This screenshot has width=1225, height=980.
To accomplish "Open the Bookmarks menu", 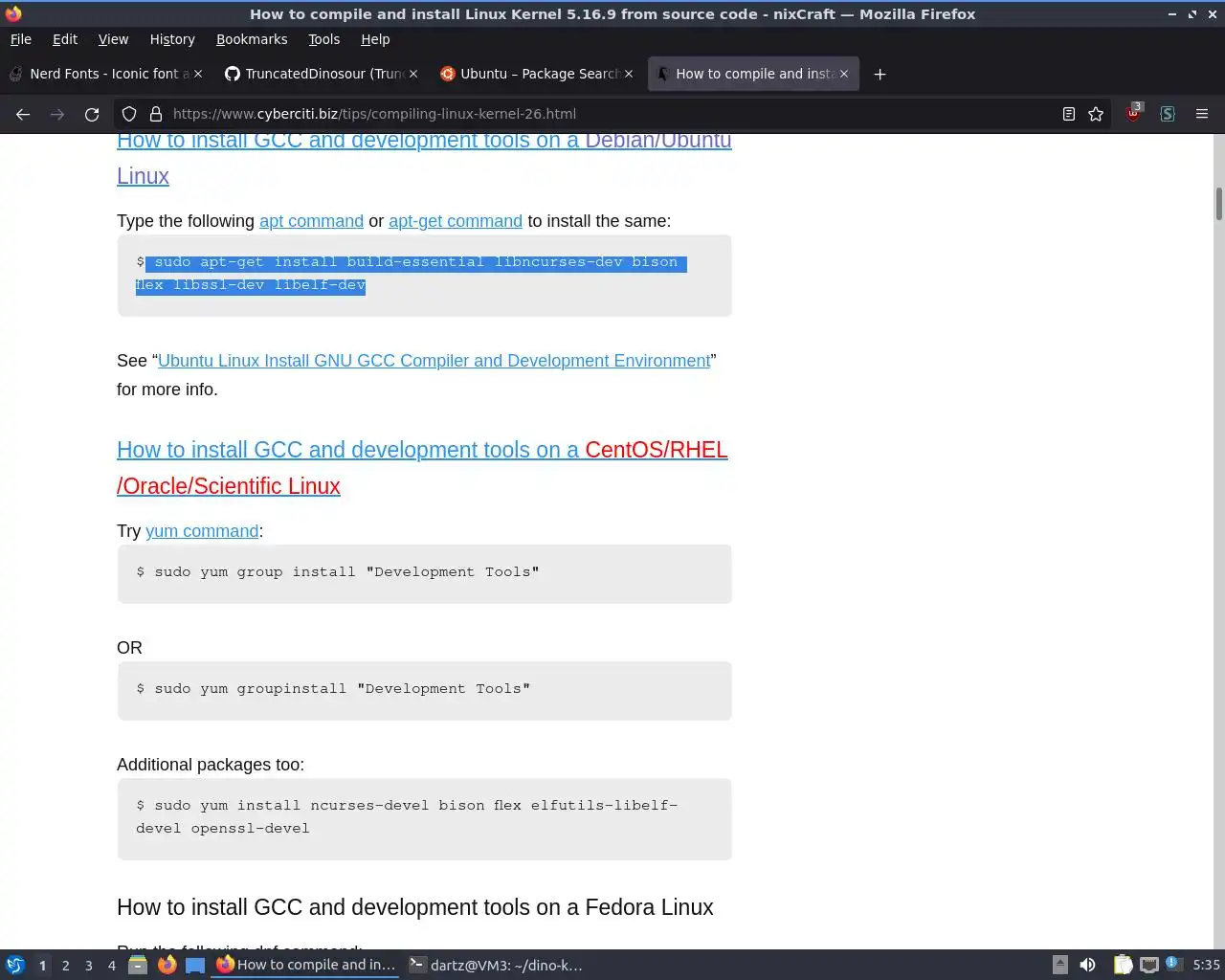I will point(252,39).
